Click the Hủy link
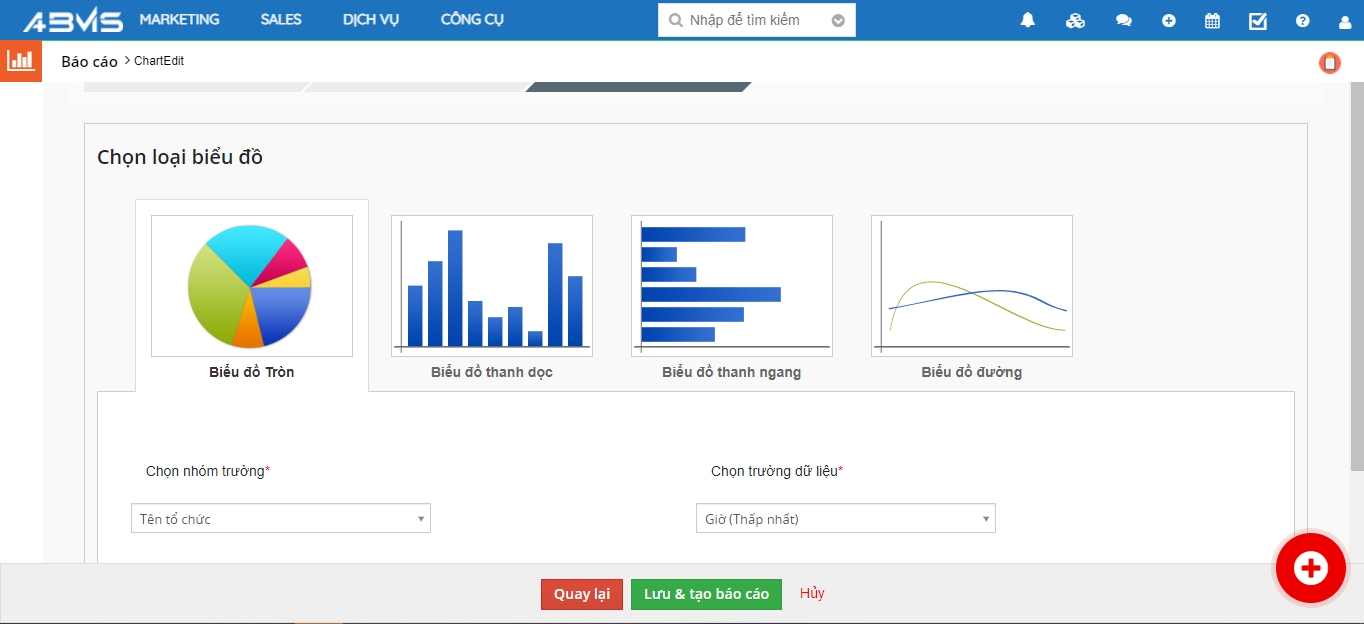 click(812, 593)
